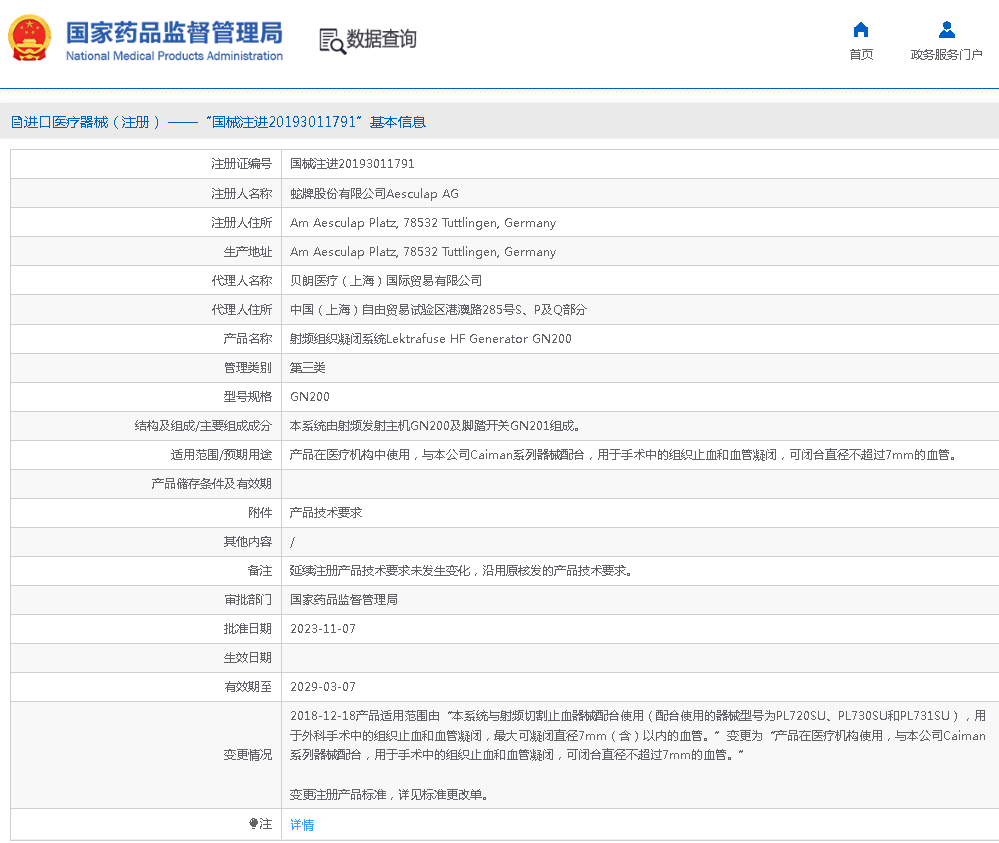The height and width of the screenshot is (843, 999).
Task: Click the 政务服务门户 person icon
Action: (946, 29)
